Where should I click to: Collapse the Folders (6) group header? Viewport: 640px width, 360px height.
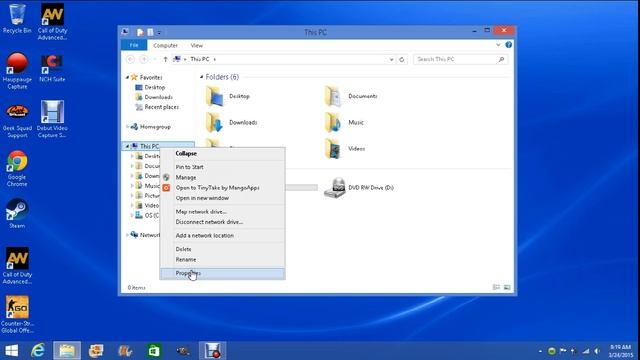[x=202, y=77]
